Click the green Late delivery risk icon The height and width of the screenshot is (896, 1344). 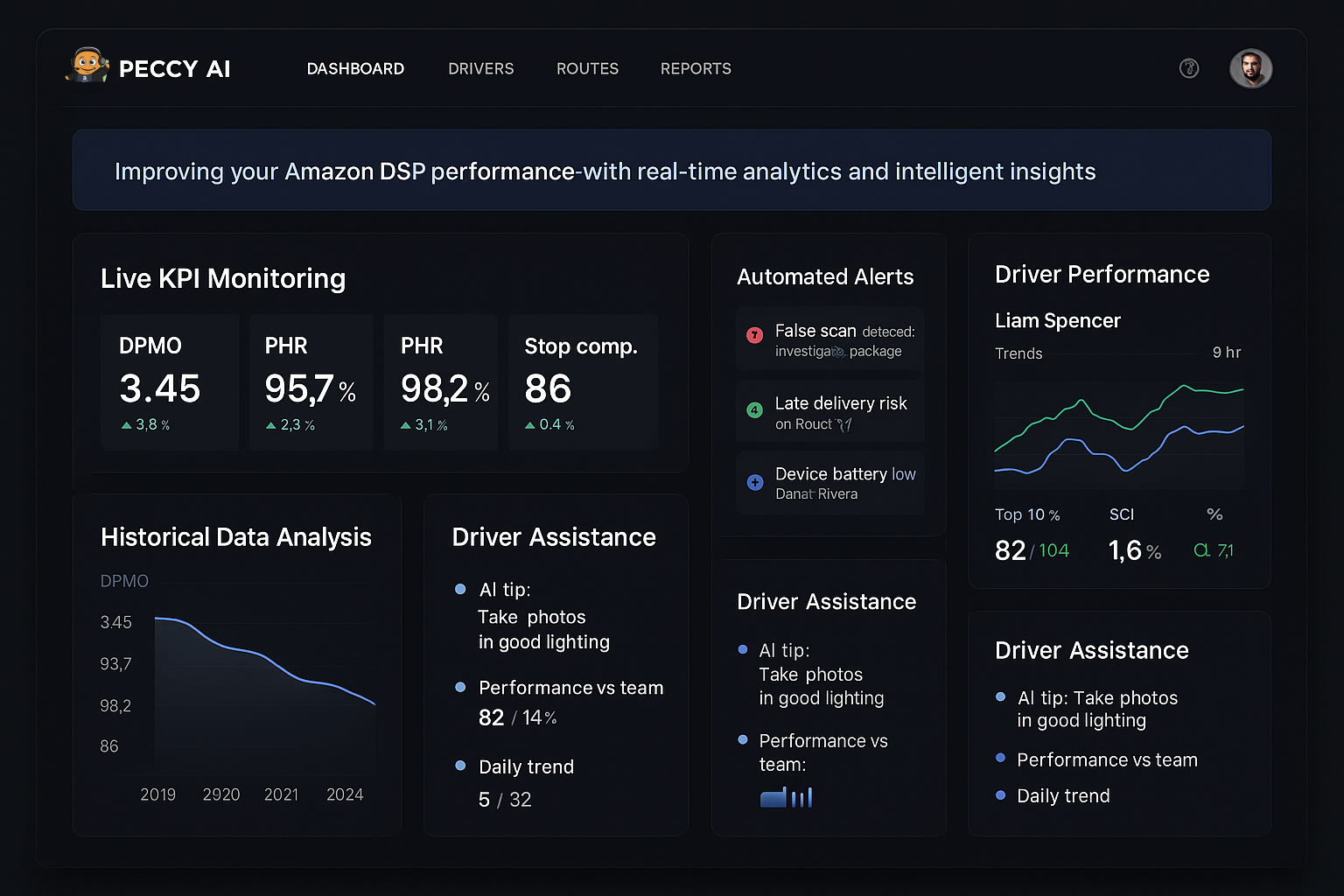click(754, 409)
